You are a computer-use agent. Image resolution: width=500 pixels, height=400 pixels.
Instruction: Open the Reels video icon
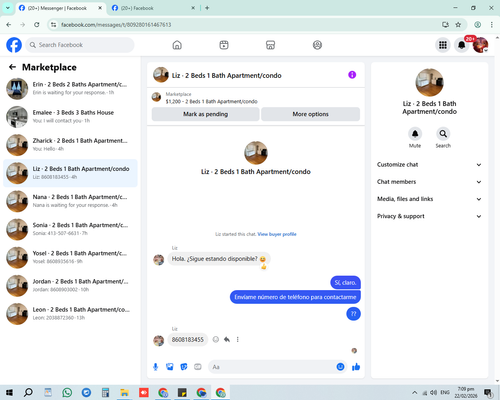tap(224, 45)
